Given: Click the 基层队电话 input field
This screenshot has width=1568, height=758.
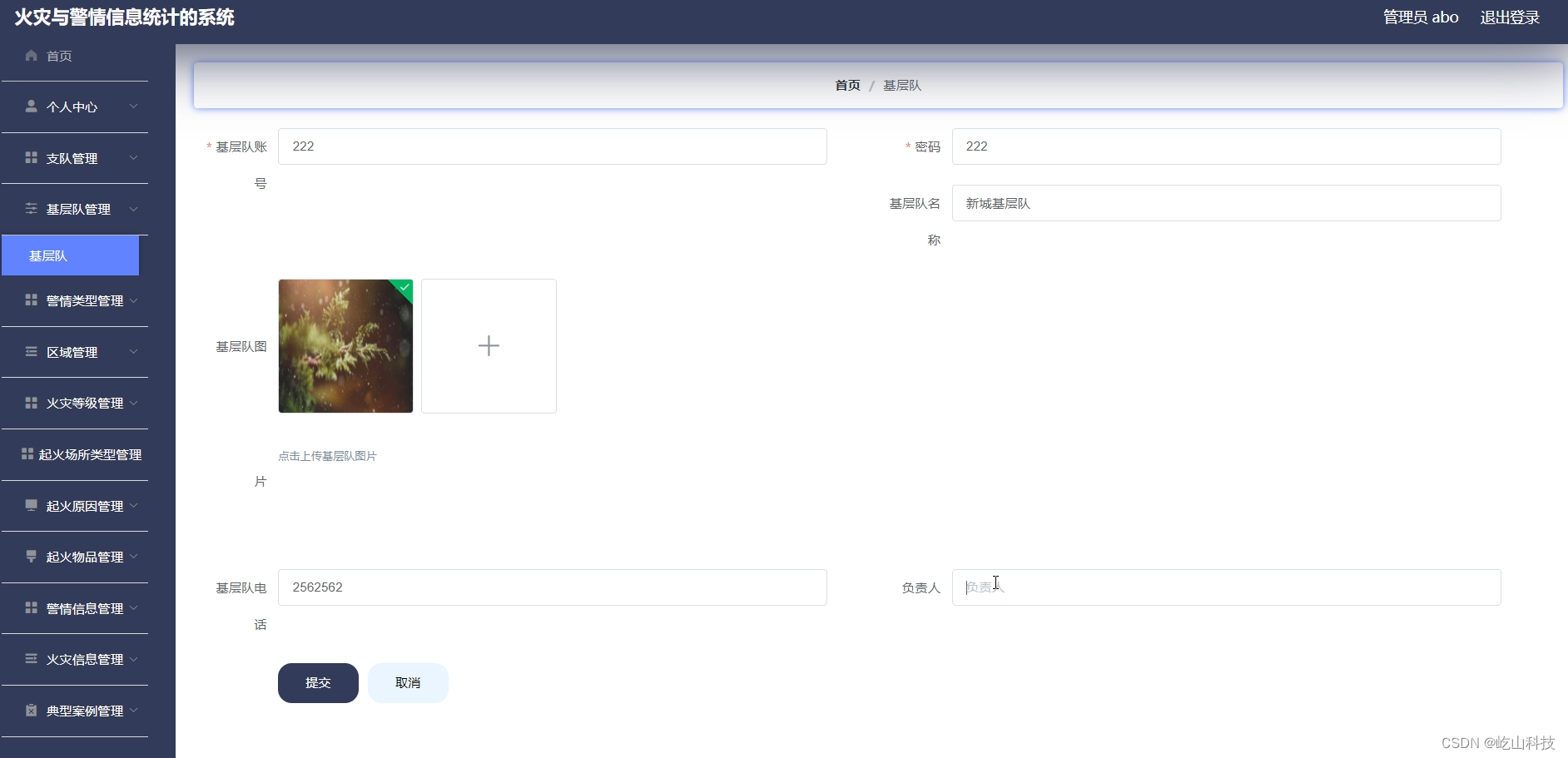Looking at the screenshot, I should pyautogui.click(x=553, y=587).
